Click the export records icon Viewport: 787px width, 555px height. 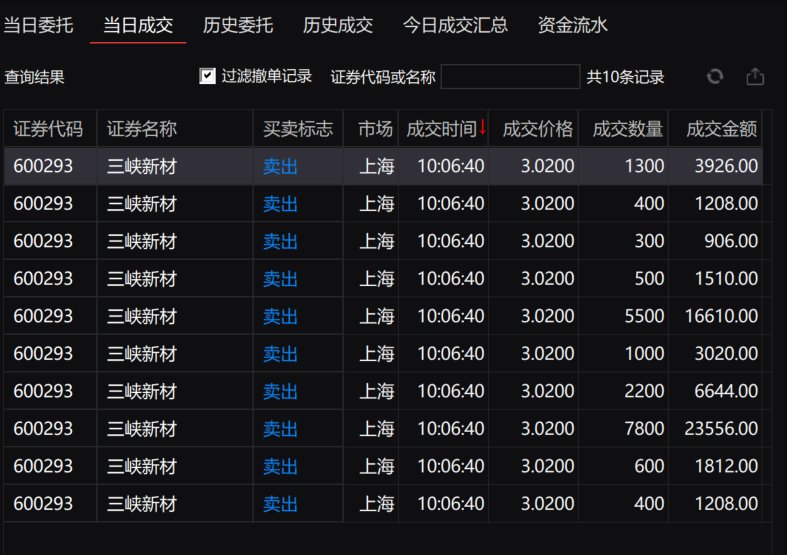[755, 77]
